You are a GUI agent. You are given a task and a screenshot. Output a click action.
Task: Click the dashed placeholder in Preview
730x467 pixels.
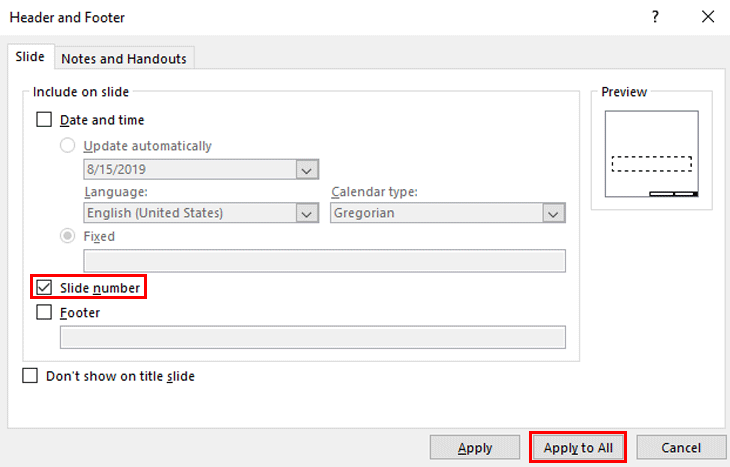[652, 164]
